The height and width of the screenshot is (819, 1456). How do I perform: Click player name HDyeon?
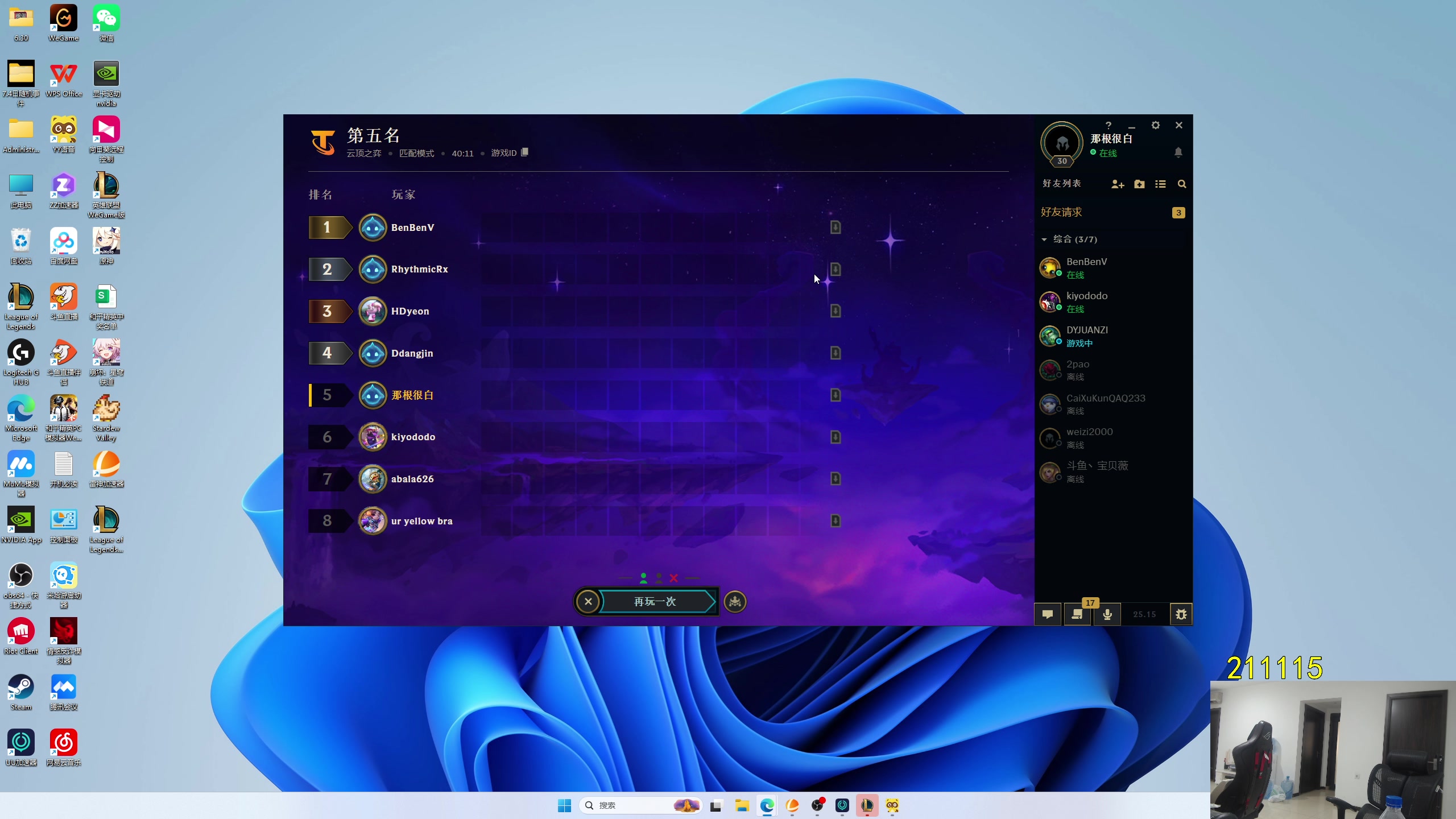pyautogui.click(x=410, y=311)
